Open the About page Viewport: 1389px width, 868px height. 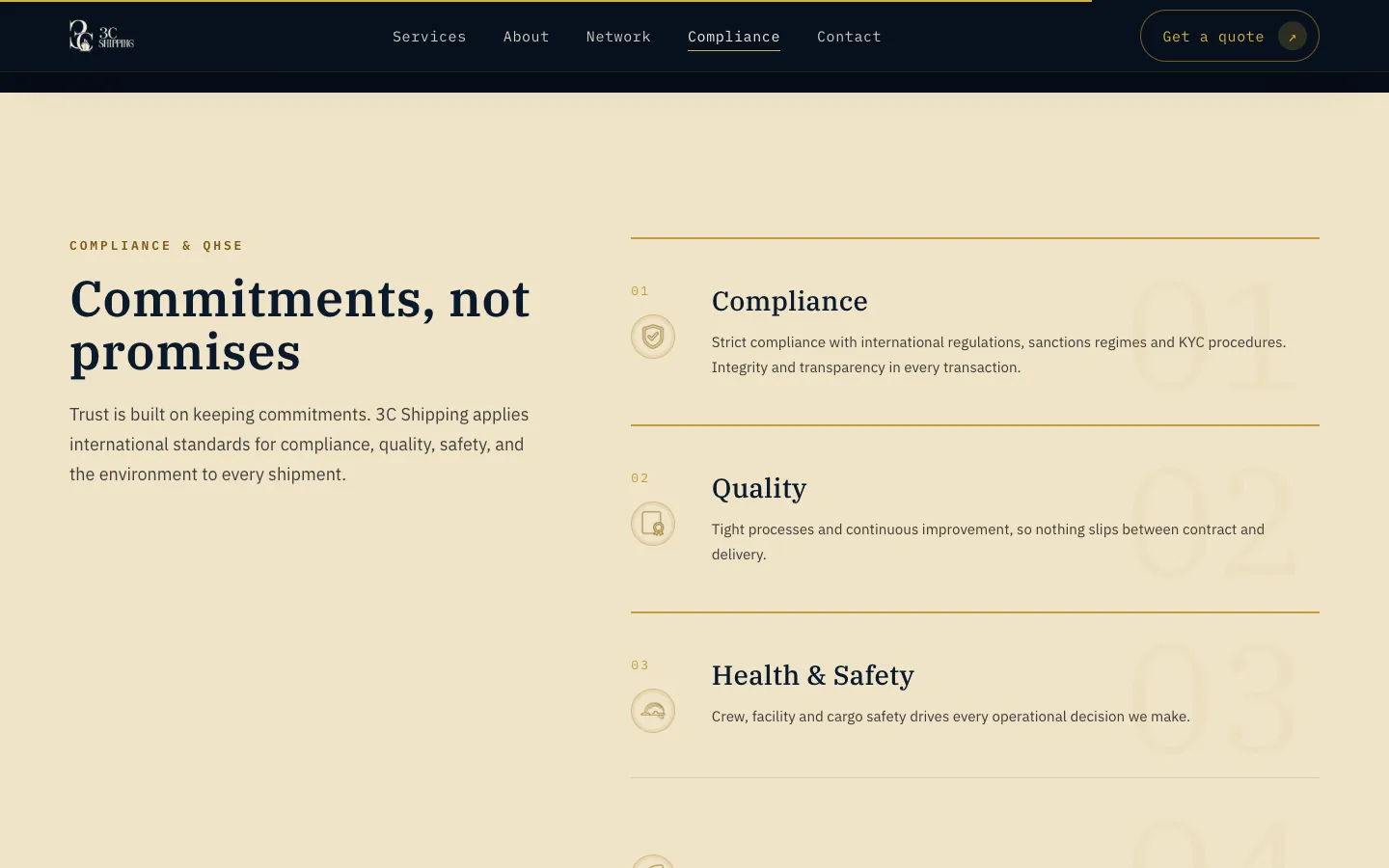point(527,37)
